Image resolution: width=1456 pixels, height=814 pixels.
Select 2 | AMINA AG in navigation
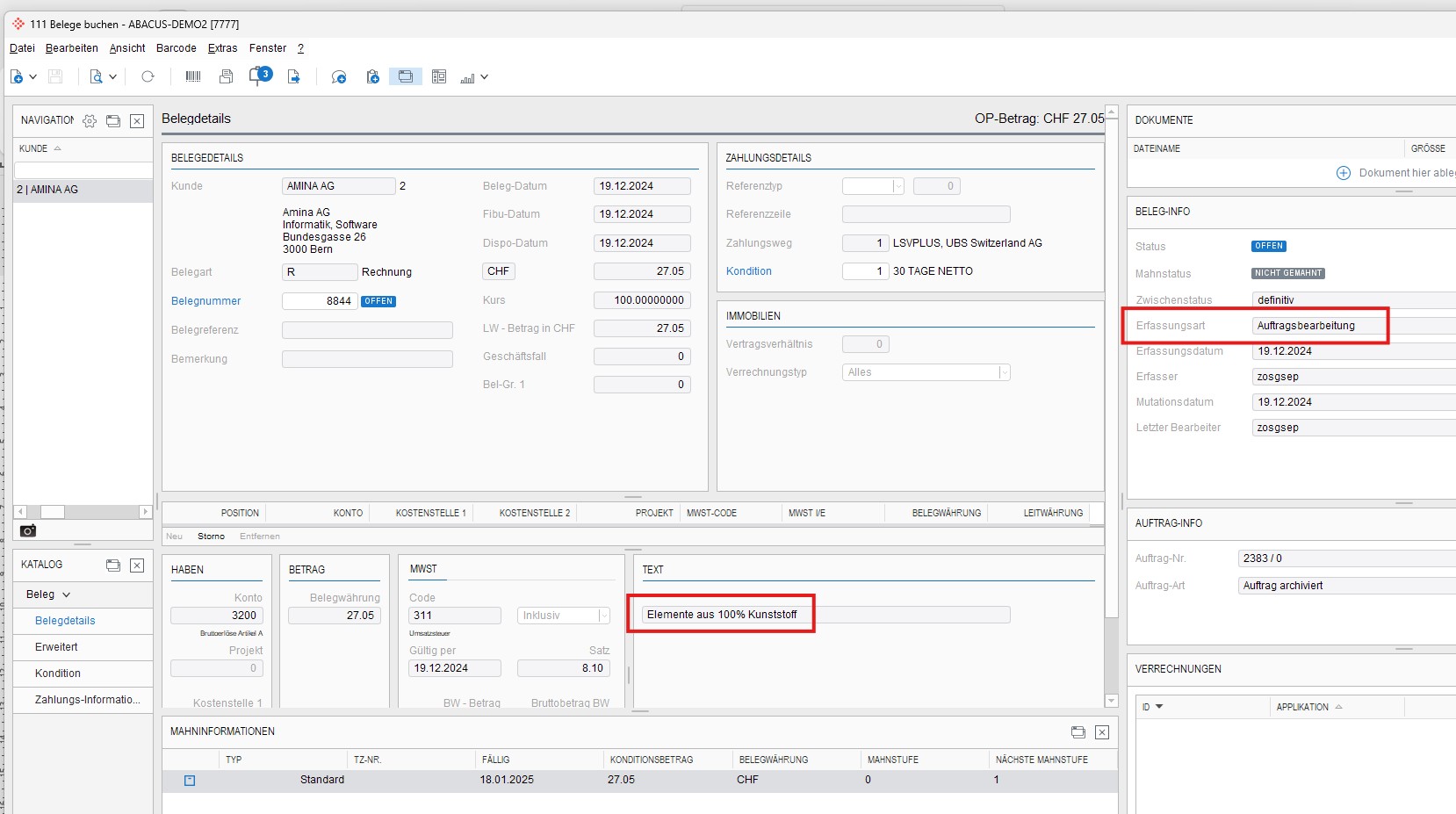pyautogui.click(x=83, y=190)
